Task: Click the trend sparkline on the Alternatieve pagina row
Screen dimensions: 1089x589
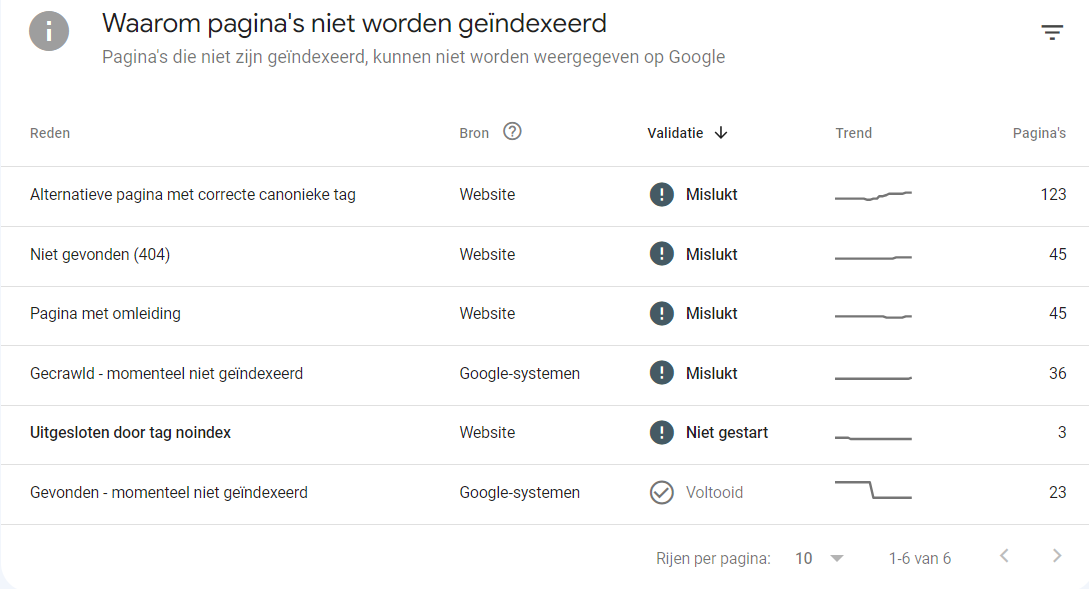Action: (x=873, y=196)
